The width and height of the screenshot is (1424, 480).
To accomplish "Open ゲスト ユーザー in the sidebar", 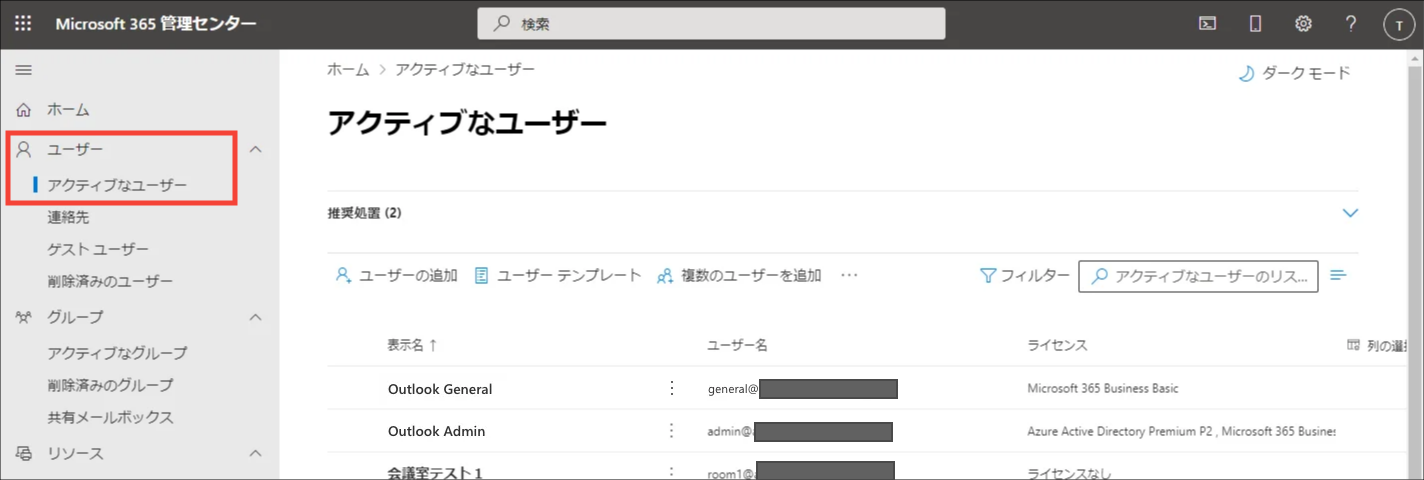I will 98,249.
